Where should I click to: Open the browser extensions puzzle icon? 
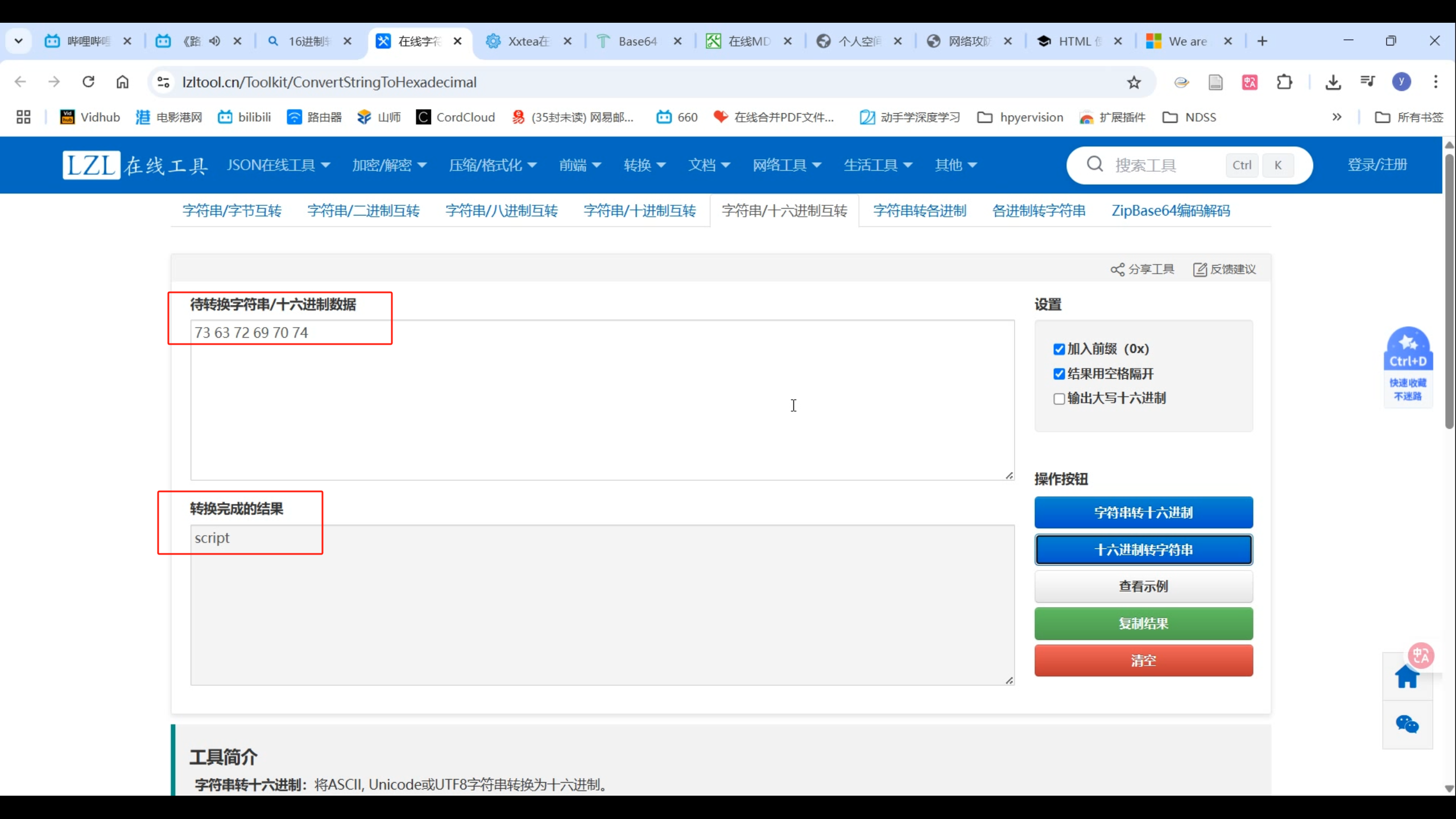point(1284,82)
